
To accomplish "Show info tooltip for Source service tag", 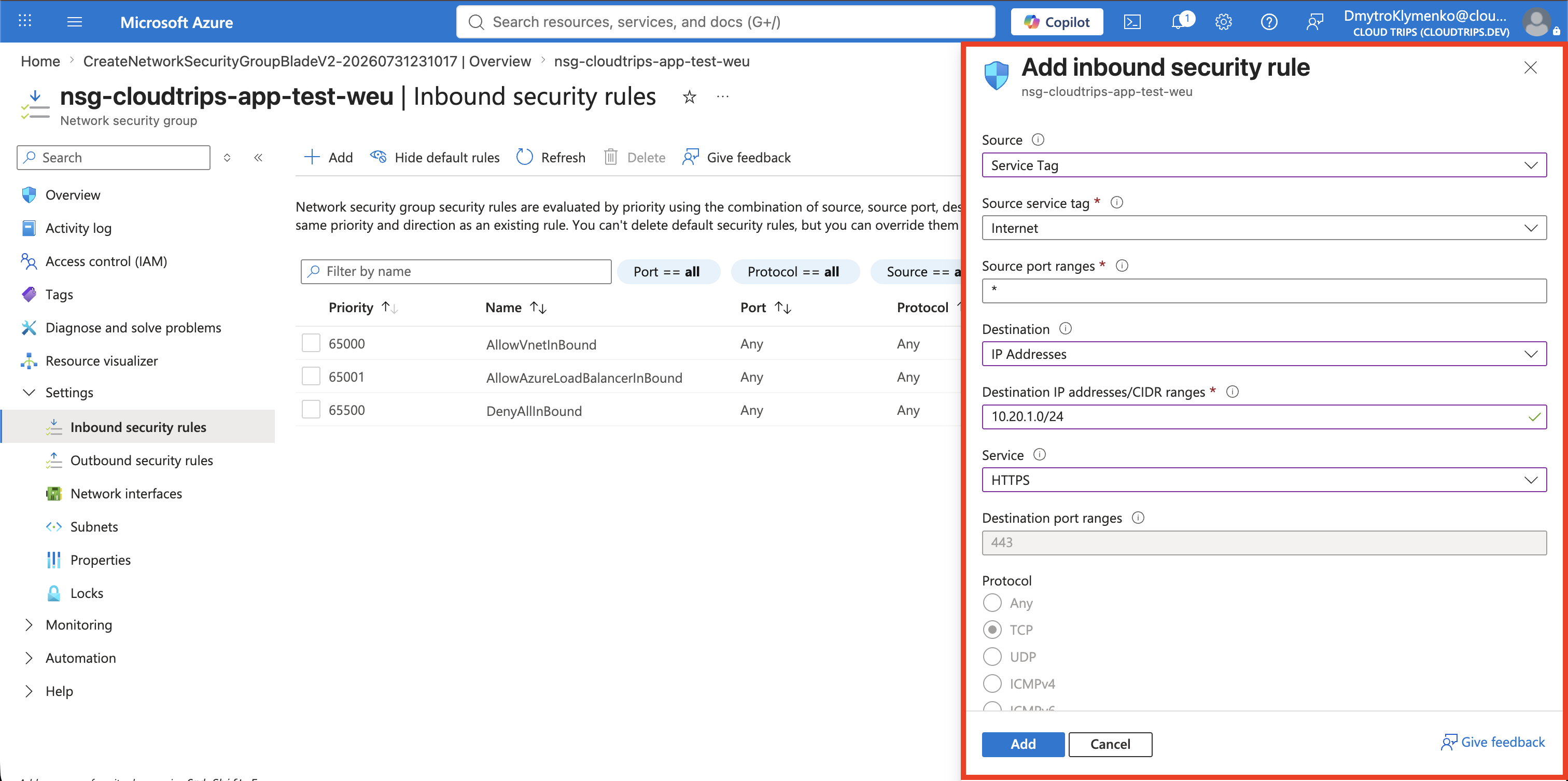I will tap(1117, 202).
